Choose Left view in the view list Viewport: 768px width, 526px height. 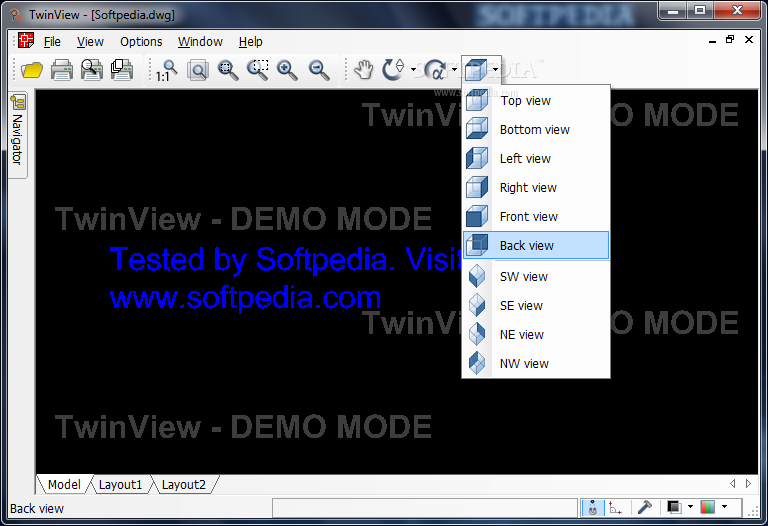click(536, 158)
